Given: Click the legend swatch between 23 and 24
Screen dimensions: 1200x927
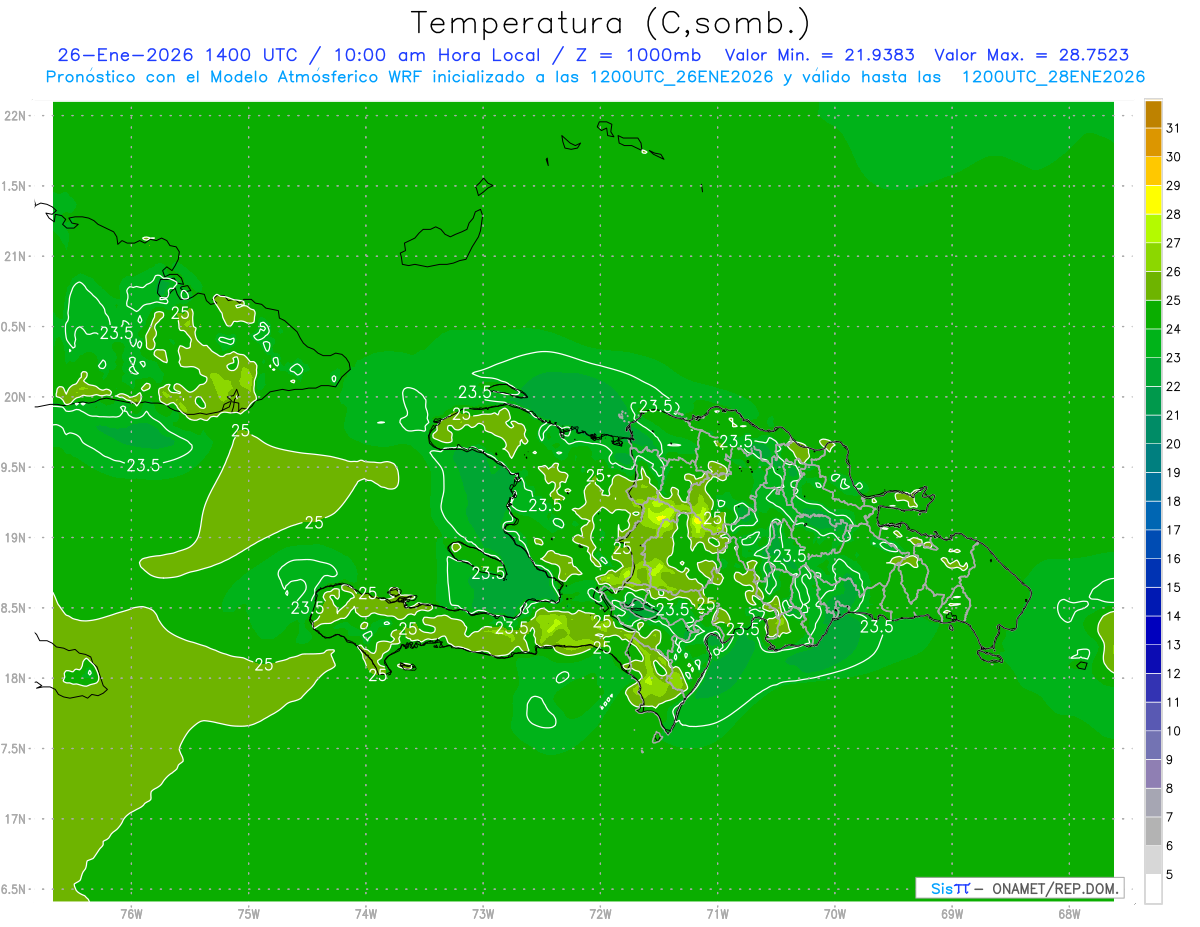Looking at the screenshot, I should [1153, 343].
